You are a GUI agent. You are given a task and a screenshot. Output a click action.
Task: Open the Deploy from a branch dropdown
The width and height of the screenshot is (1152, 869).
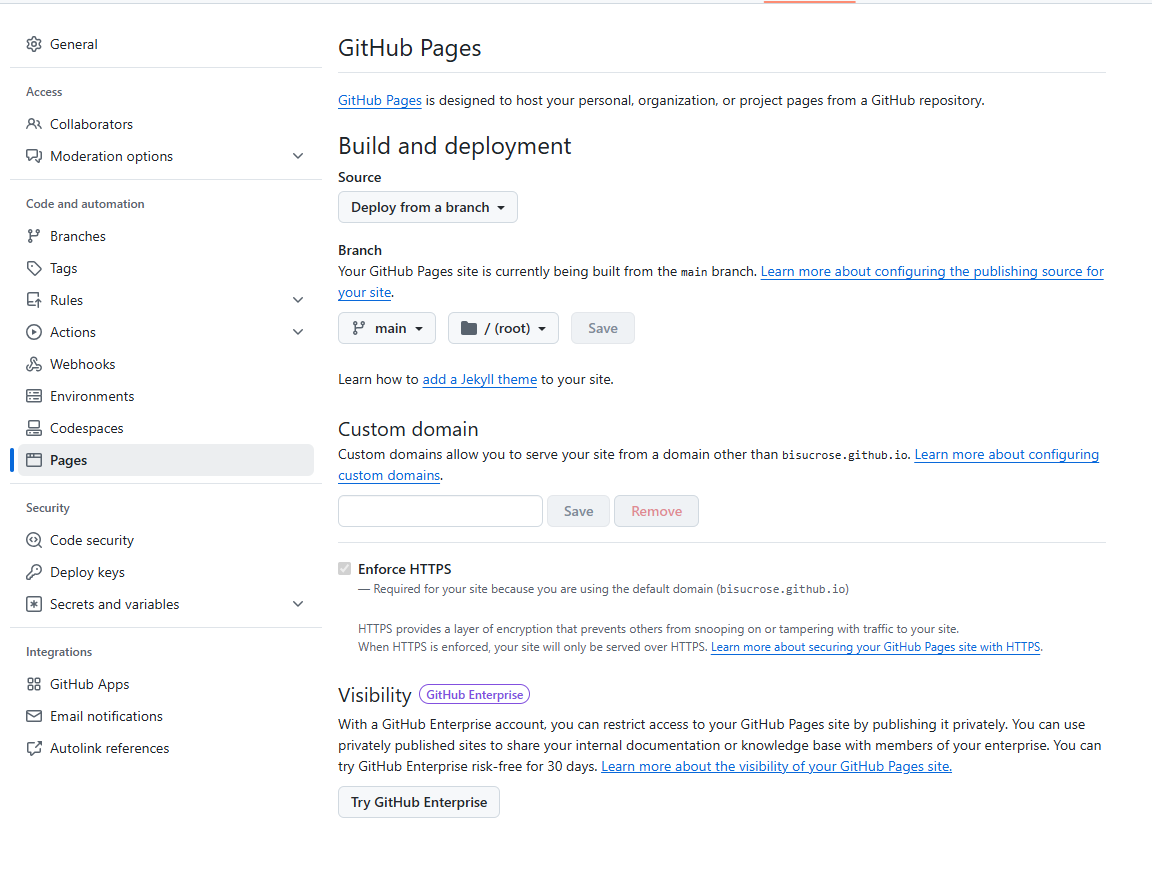(x=428, y=207)
